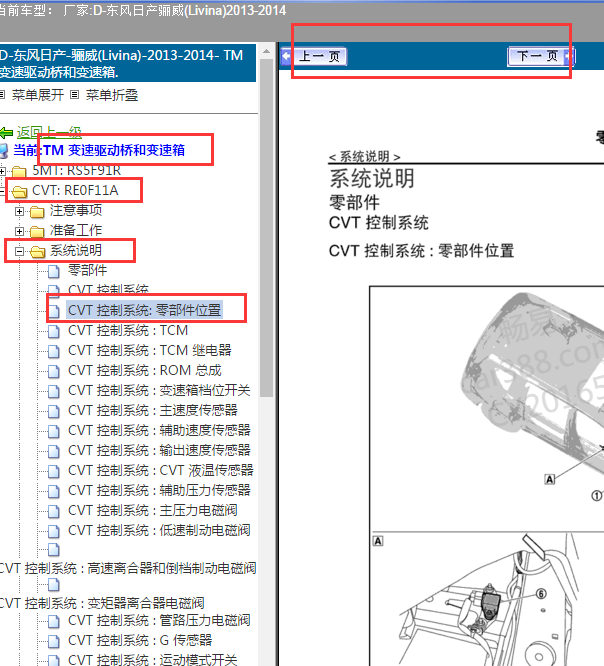This screenshot has width=604, height=666.
Task: Open CVT 控制系统 : CVT 液温传感器
Action: [161, 470]
